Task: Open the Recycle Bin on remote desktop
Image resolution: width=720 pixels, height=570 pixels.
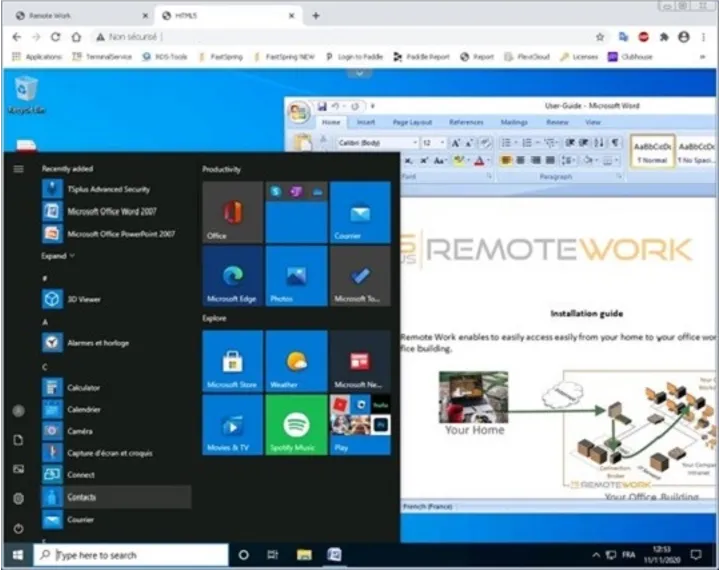Action: (26, 96)
